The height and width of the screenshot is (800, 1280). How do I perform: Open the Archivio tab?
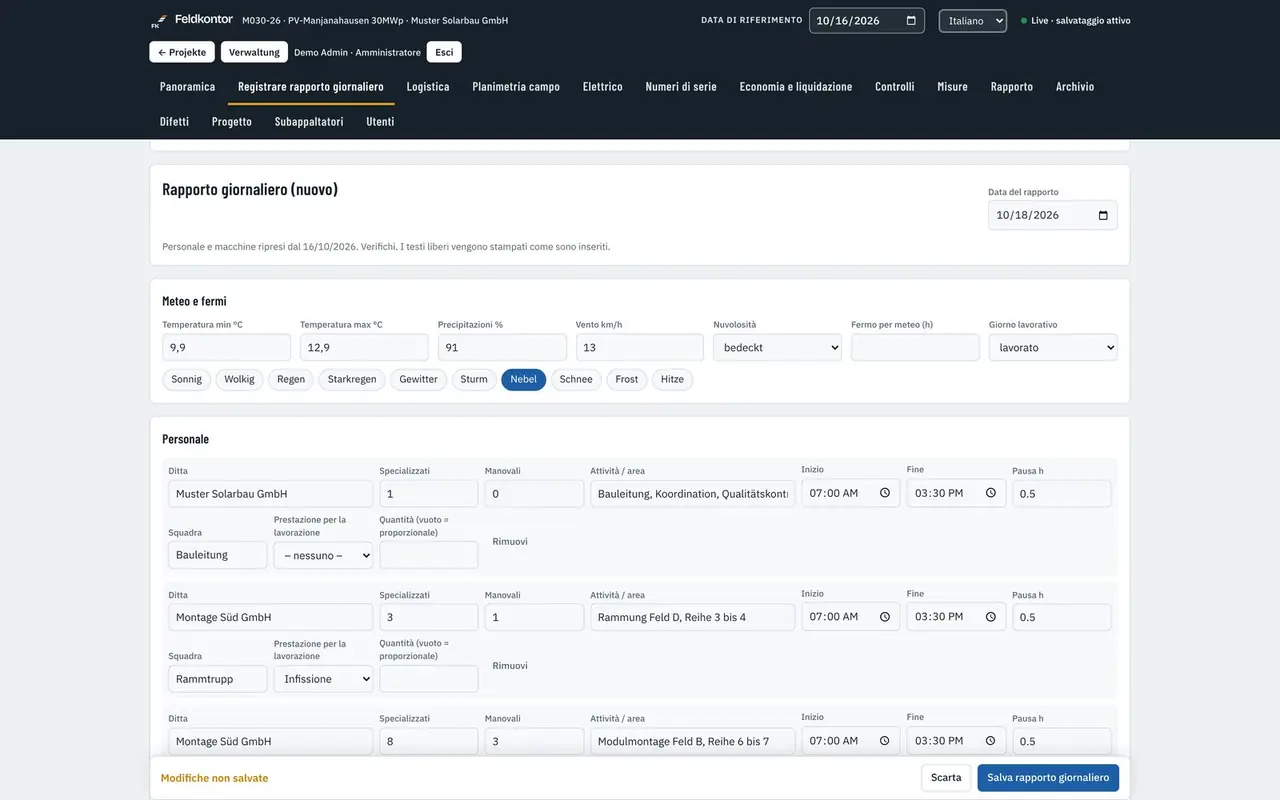coord(1075,87)
